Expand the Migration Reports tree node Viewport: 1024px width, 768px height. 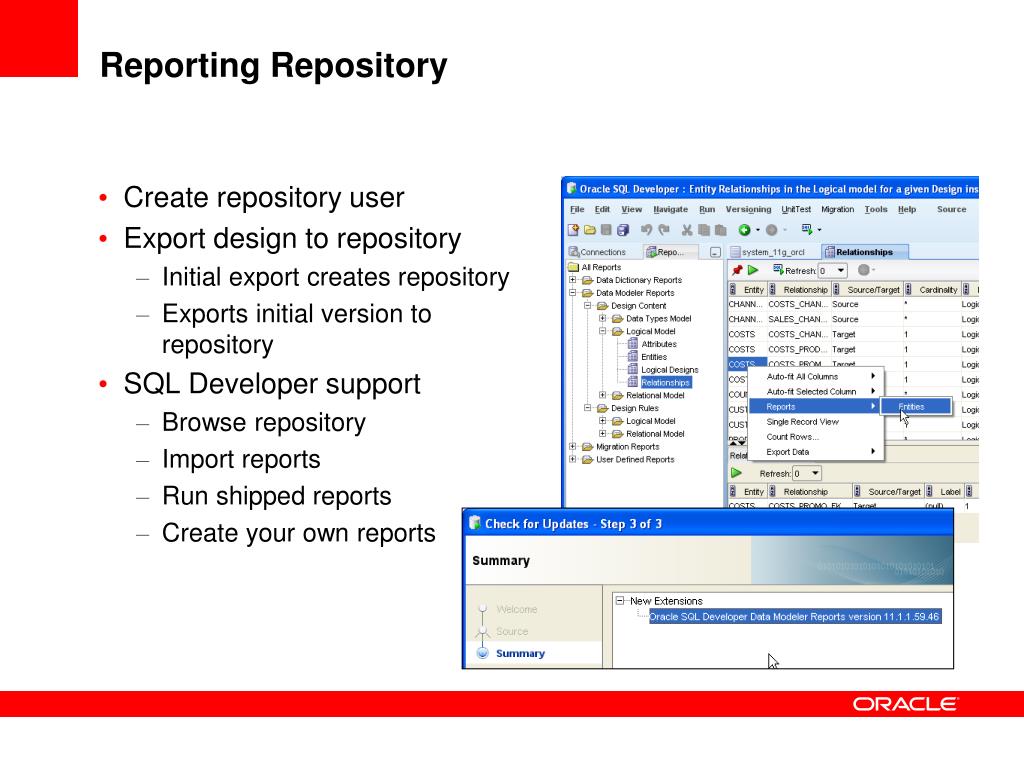tap(573, 447)
